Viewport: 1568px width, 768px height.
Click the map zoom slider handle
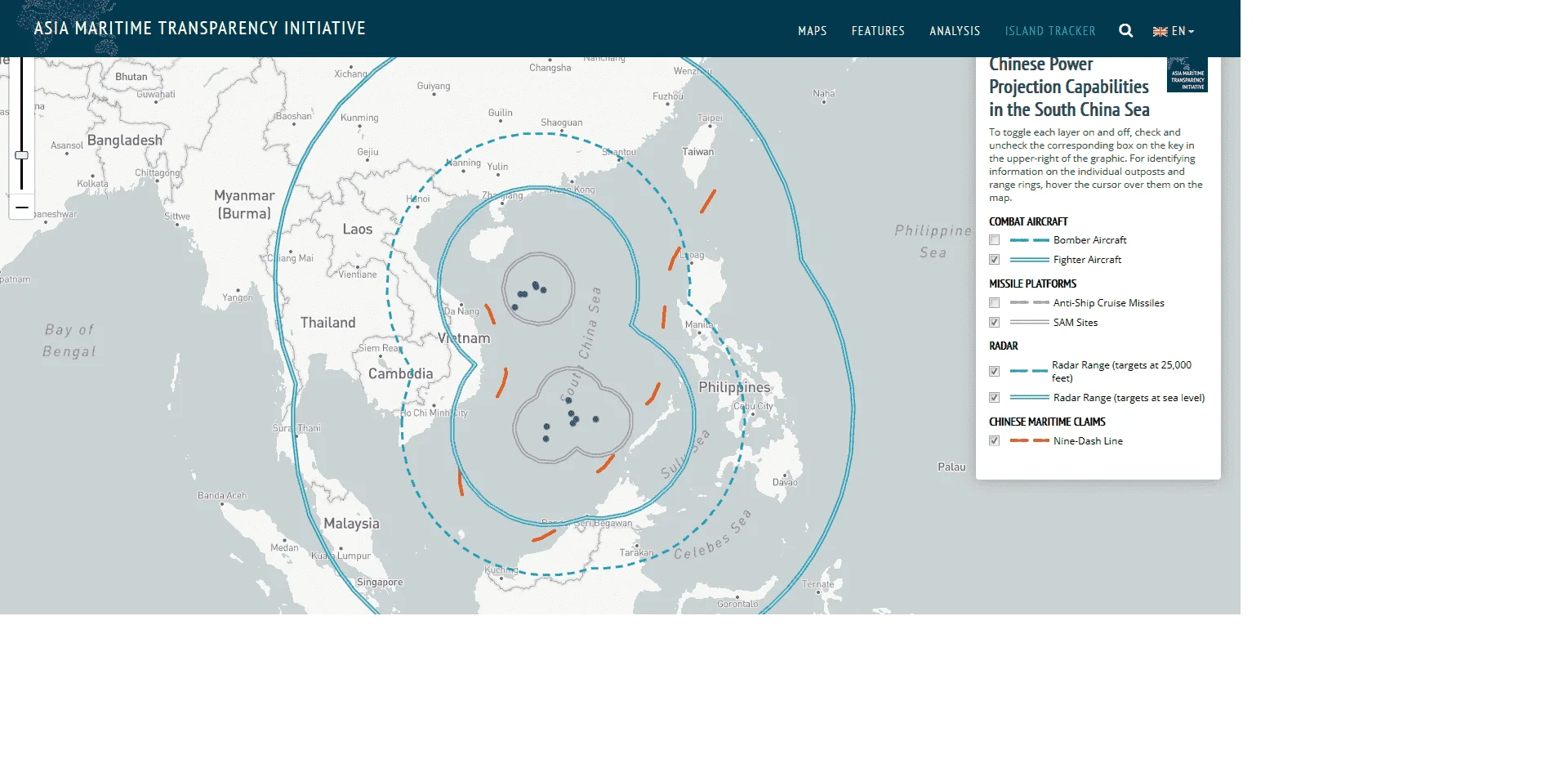22,155
